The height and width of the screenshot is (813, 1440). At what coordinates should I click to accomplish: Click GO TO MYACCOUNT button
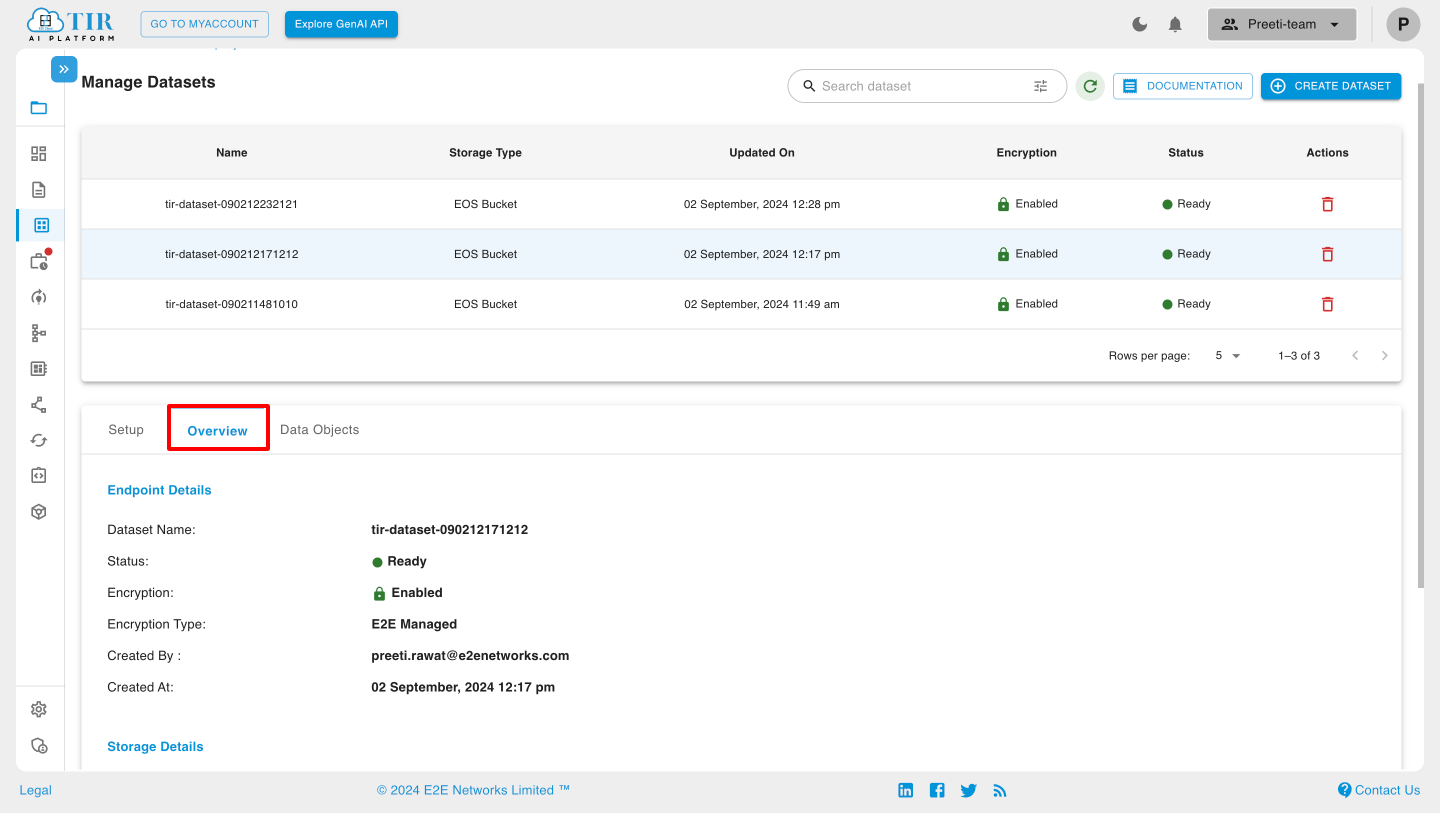click(x=205, y=24)
